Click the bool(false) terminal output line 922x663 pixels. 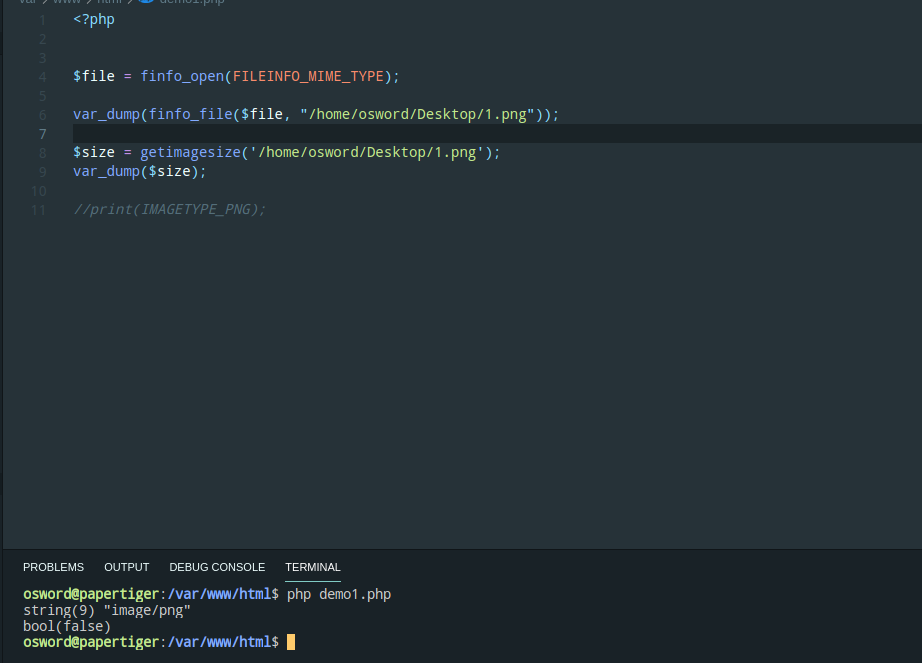click(67, 626)
